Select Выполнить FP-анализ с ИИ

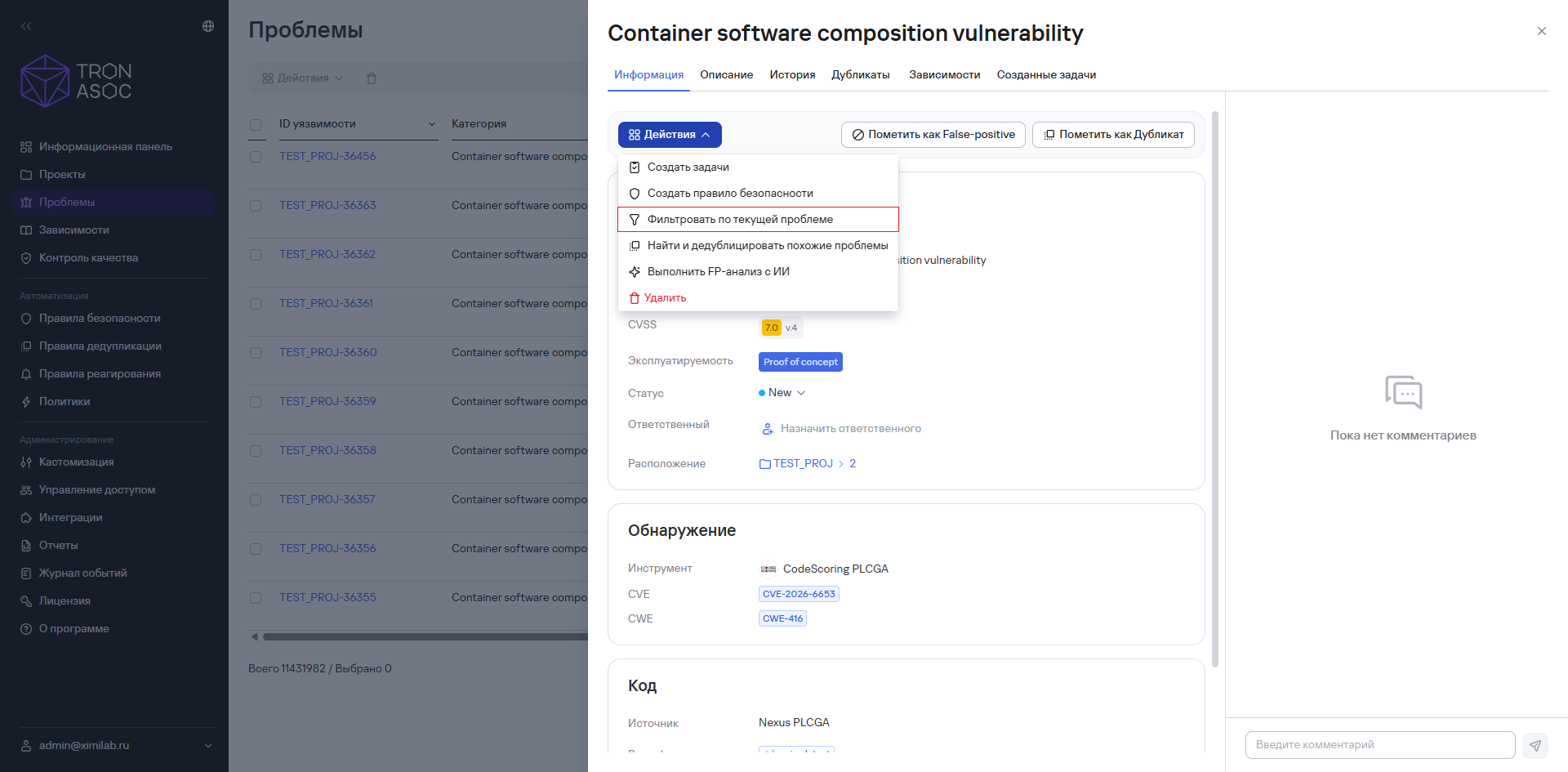pyautogui.click(x=758, y=272)
